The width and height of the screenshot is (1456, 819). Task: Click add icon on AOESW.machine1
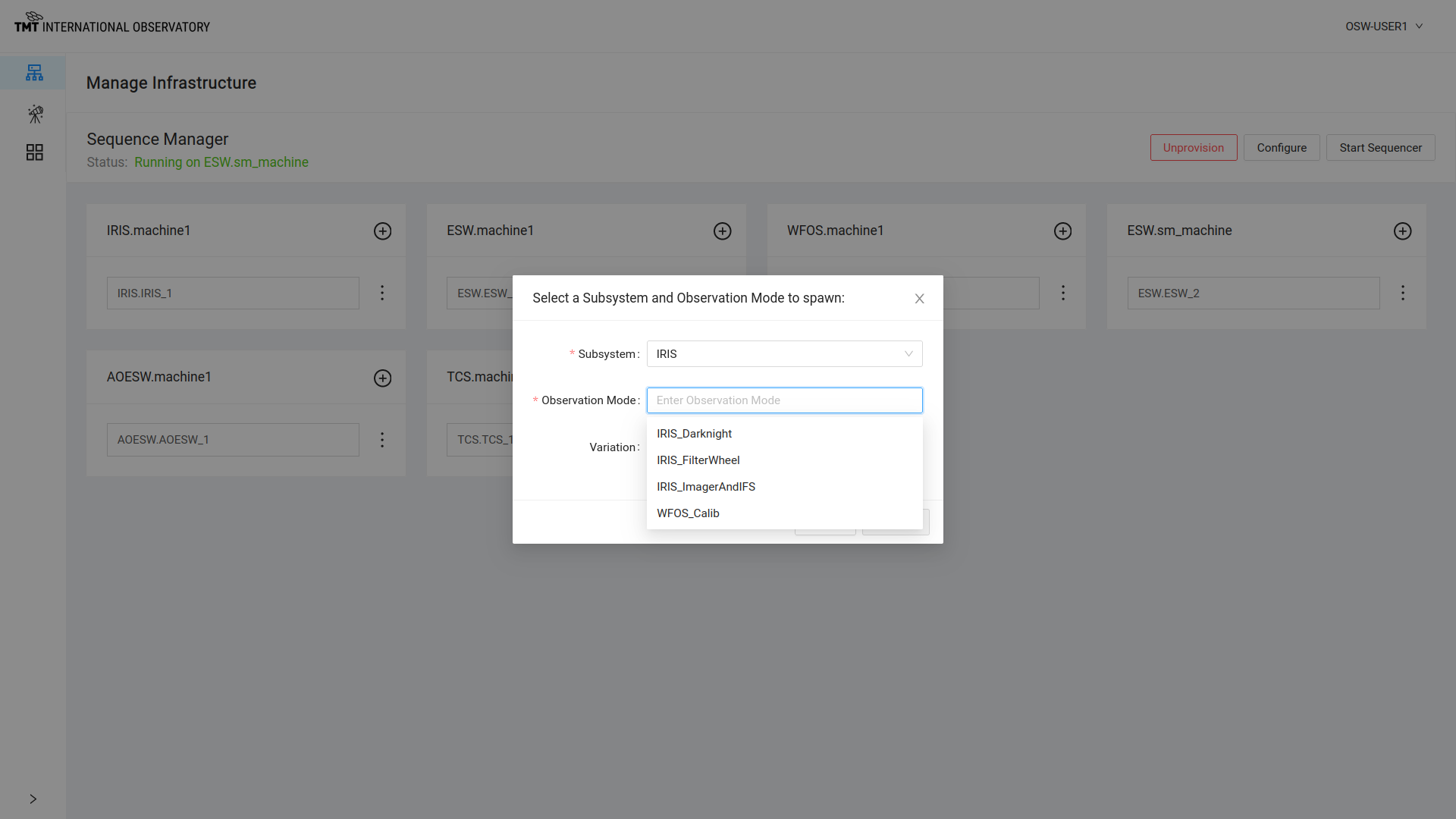382,377
